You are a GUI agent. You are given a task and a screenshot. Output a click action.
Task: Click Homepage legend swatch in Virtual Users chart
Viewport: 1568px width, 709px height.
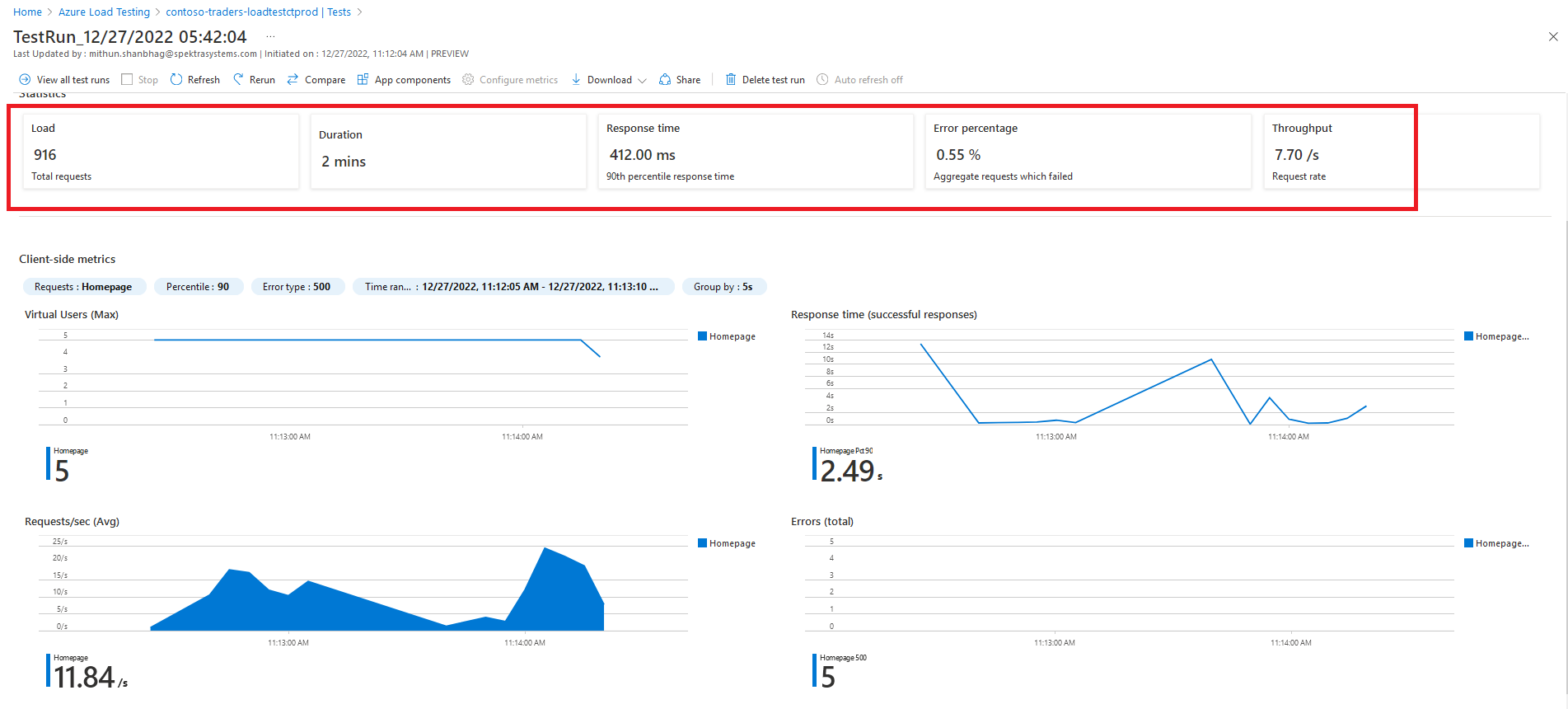[702, 336]
